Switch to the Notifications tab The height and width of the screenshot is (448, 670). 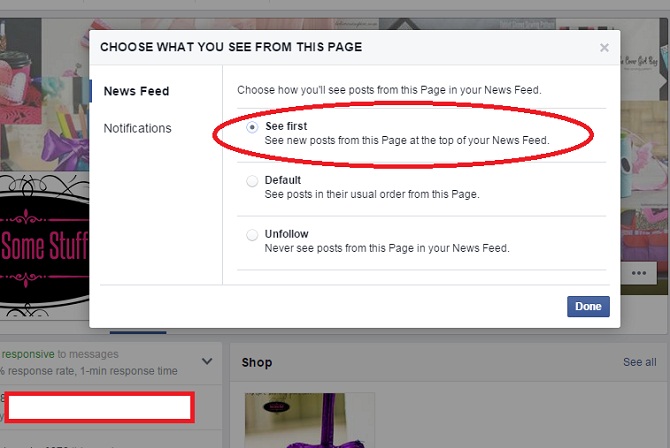click(x=138, y=128)
